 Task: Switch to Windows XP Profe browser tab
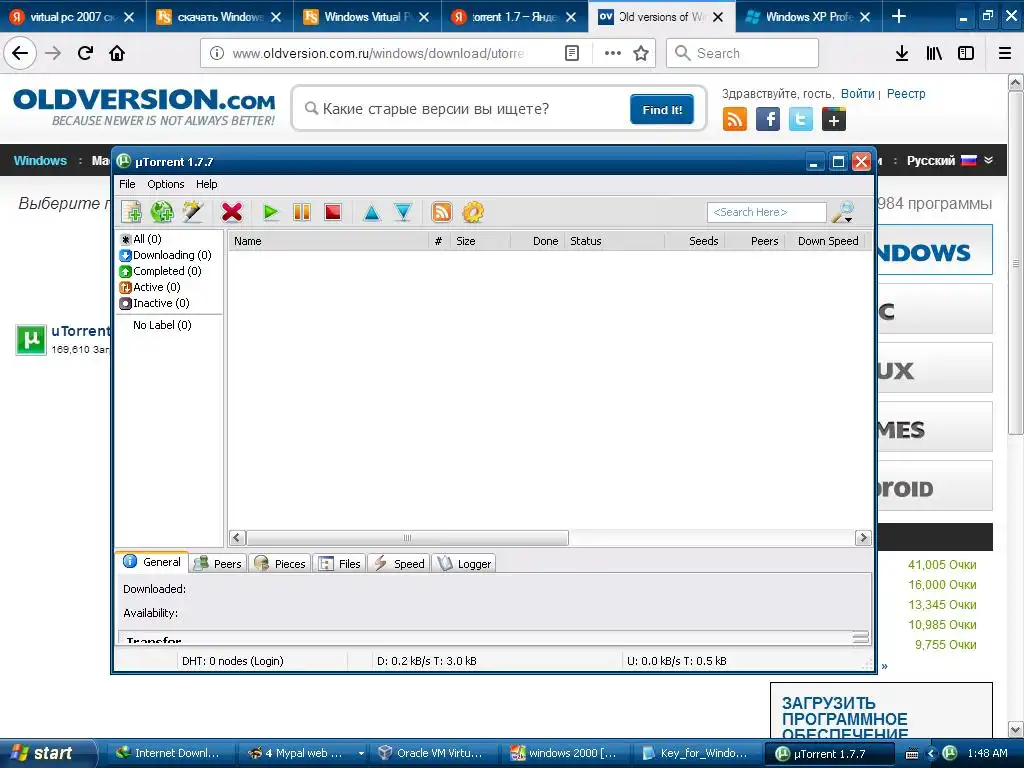[809, 16]
